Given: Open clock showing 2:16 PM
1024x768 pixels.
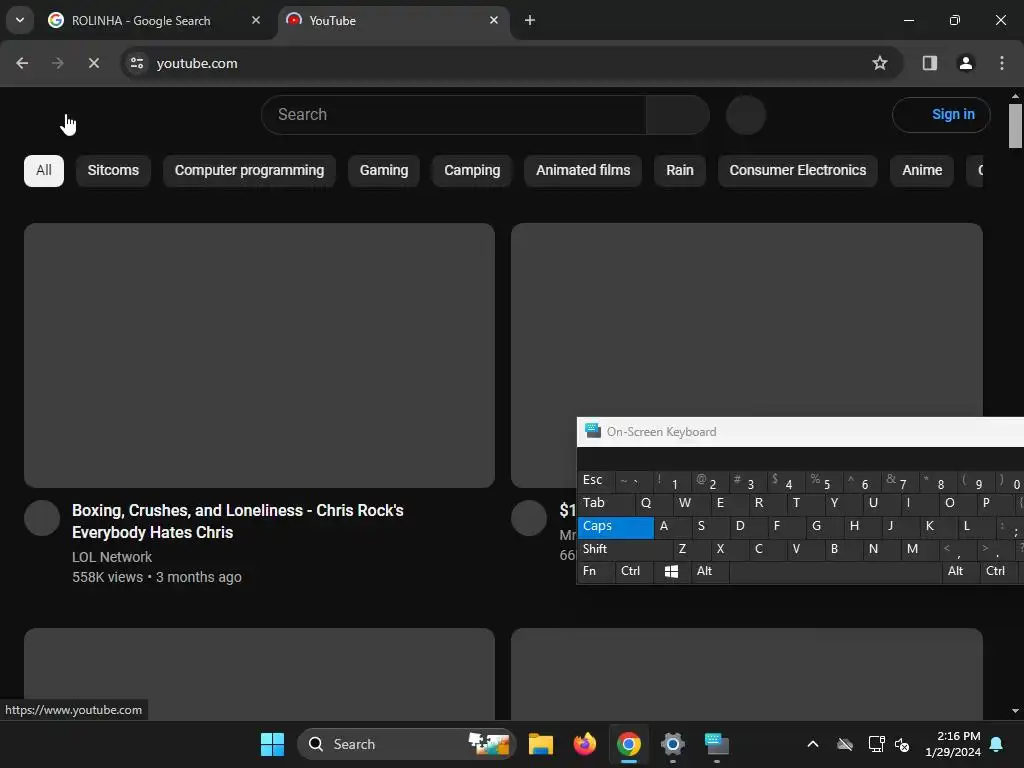Looking at the screenshot, I should point(953,744).
